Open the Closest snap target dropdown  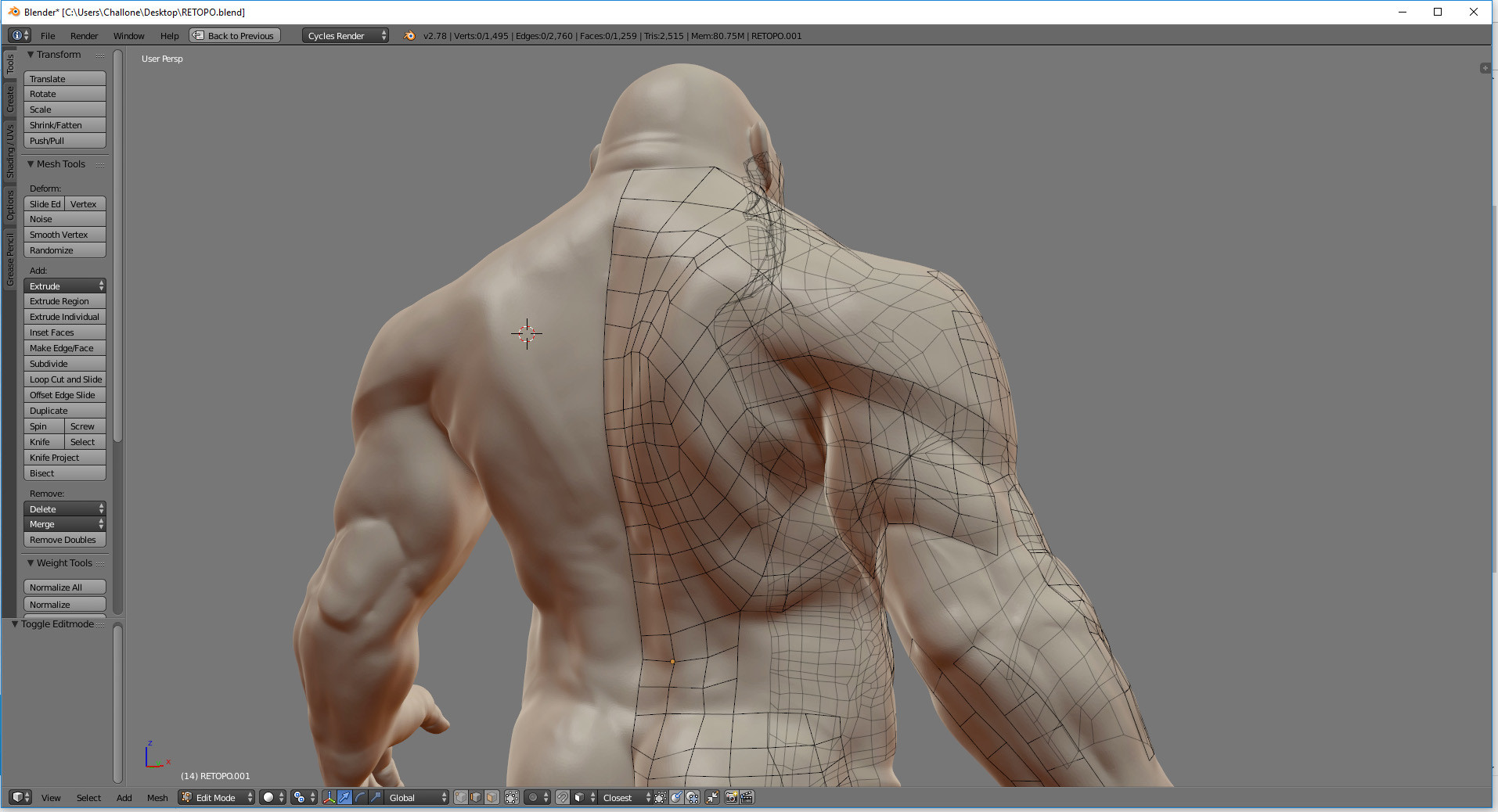(x=626, y=797)
